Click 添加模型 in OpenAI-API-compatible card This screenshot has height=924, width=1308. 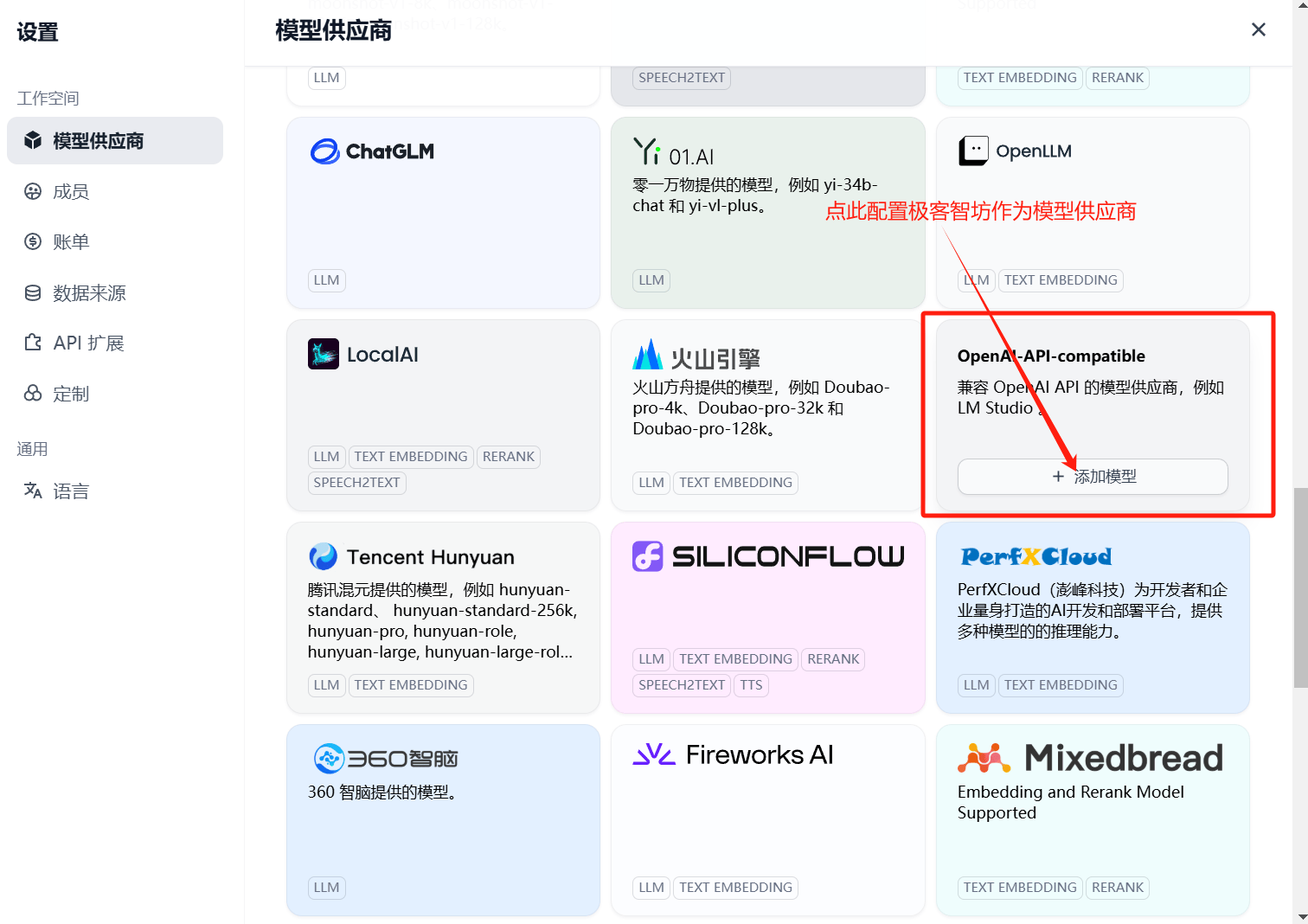click(1093, 477)
